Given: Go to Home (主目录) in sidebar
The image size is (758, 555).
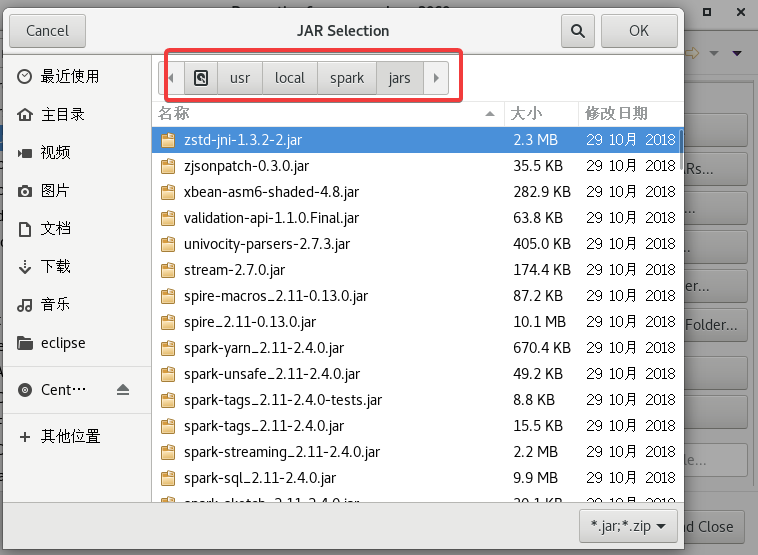Looking at the screenshot, I should [77, 115].
